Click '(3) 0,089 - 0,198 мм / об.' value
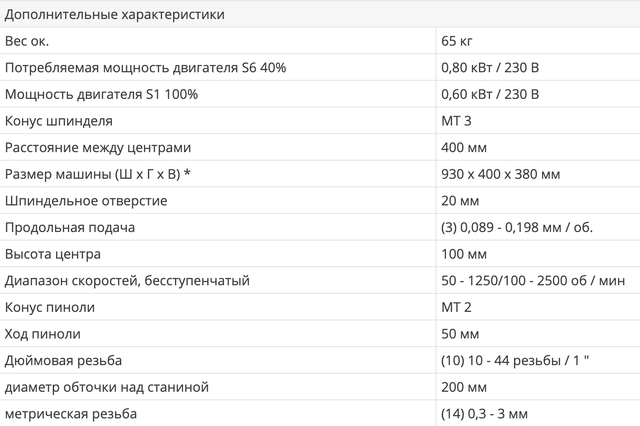The height and width of the screenshot is (426, 640). click(x=517, y=227)
